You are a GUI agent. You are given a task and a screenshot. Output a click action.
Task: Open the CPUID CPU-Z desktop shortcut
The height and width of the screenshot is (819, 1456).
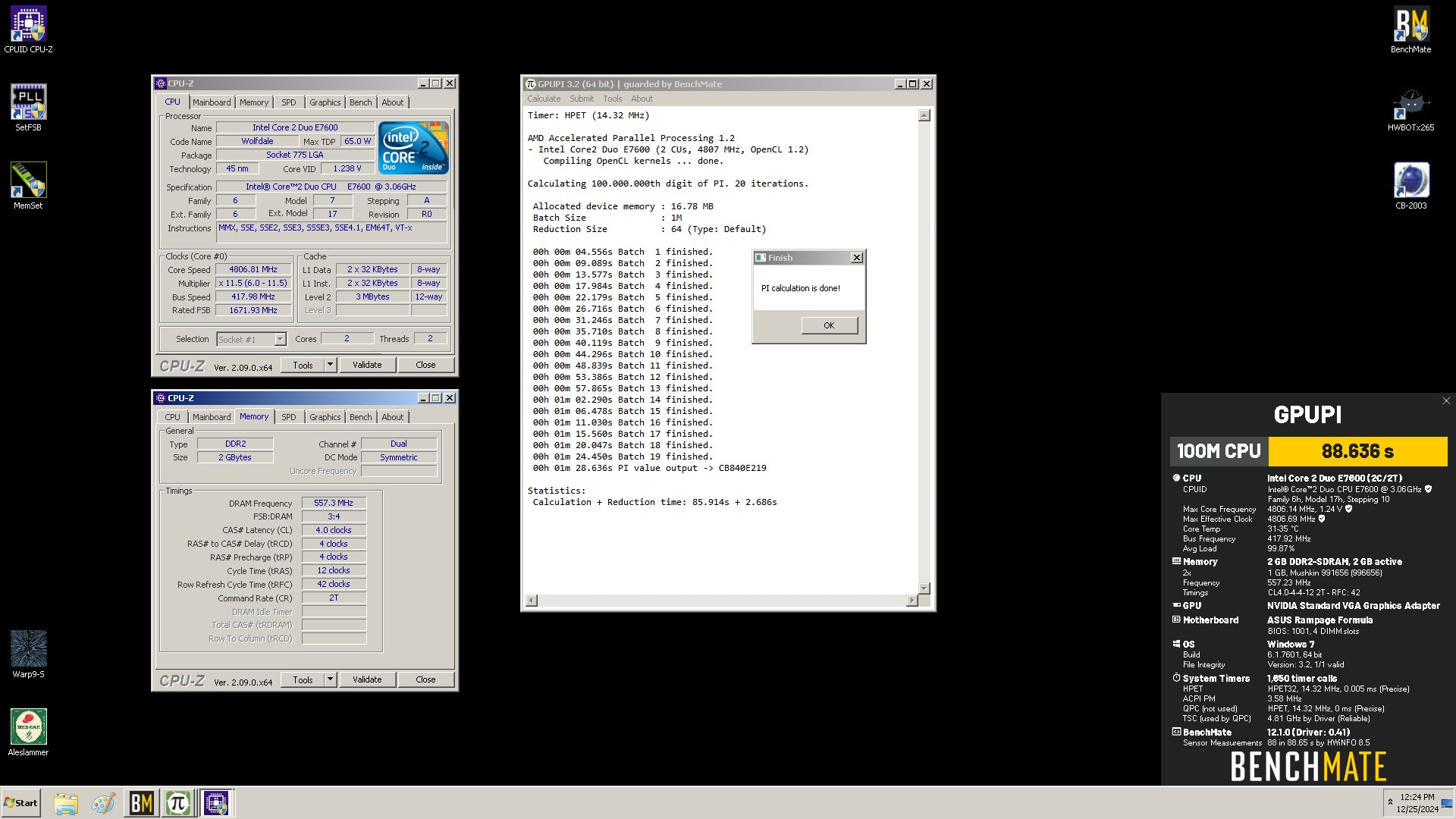[x=28, y=30]
